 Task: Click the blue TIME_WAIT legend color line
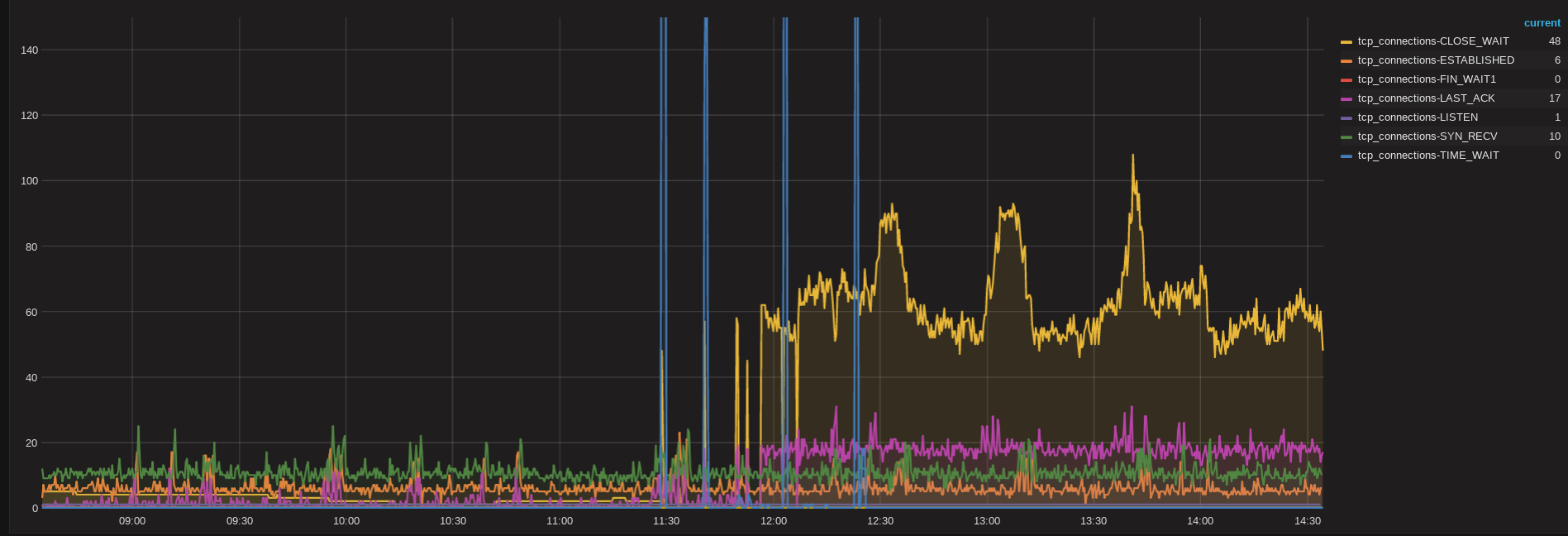pyautogui.click(x=1346, y=156)
